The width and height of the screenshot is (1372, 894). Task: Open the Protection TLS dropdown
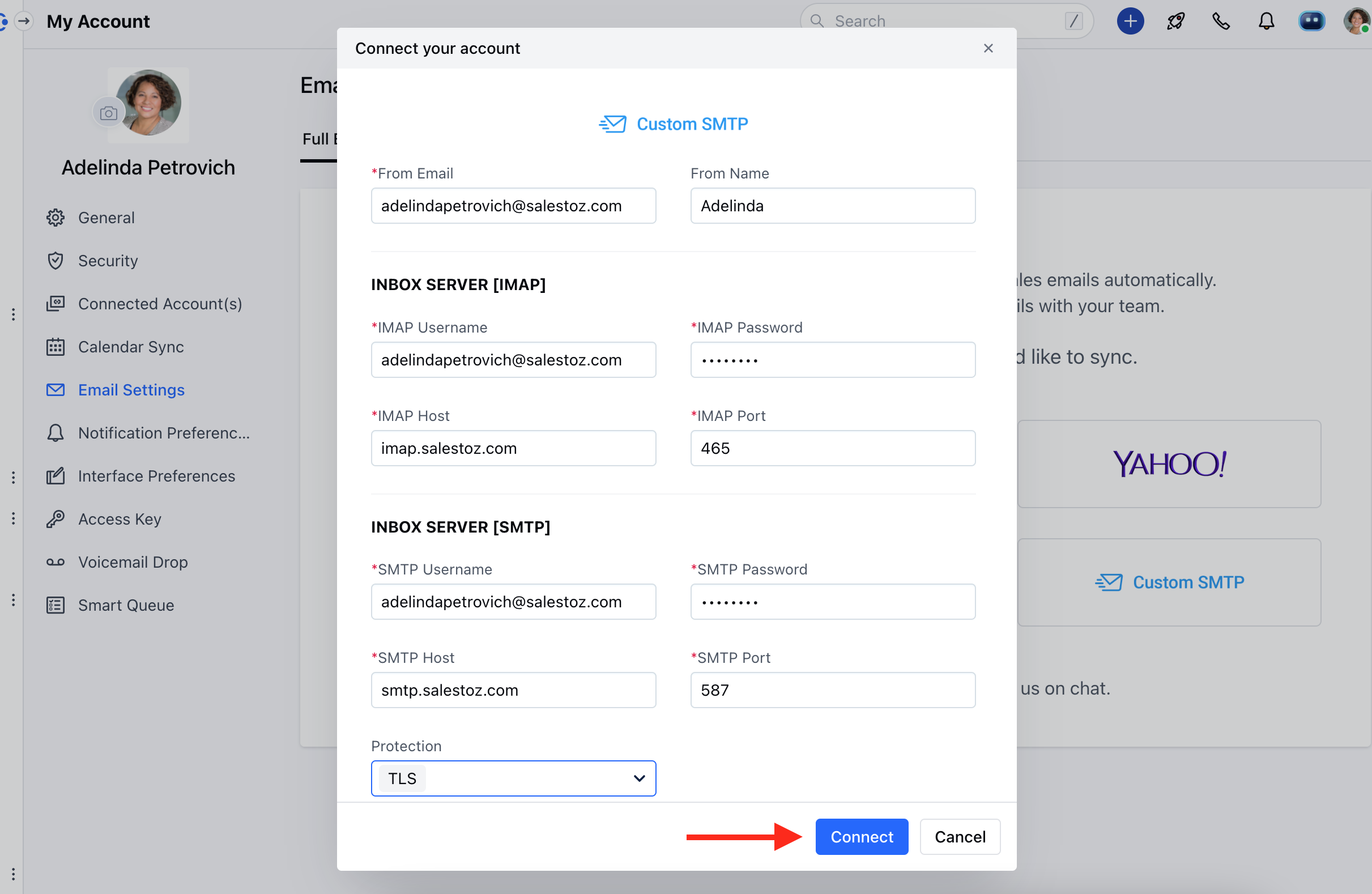coord(513,778)
